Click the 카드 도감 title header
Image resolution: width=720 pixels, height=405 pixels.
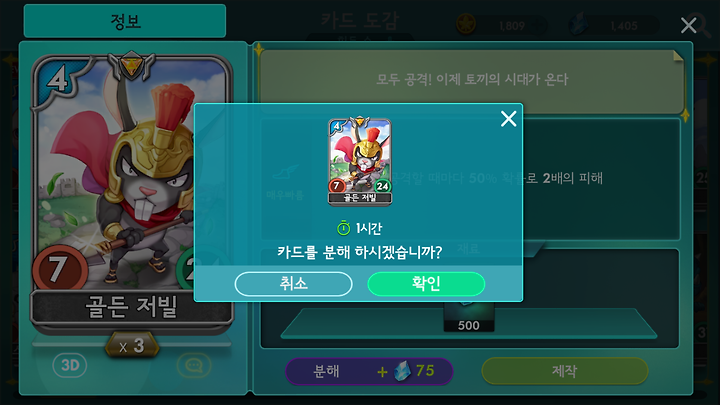pos(360,21)
